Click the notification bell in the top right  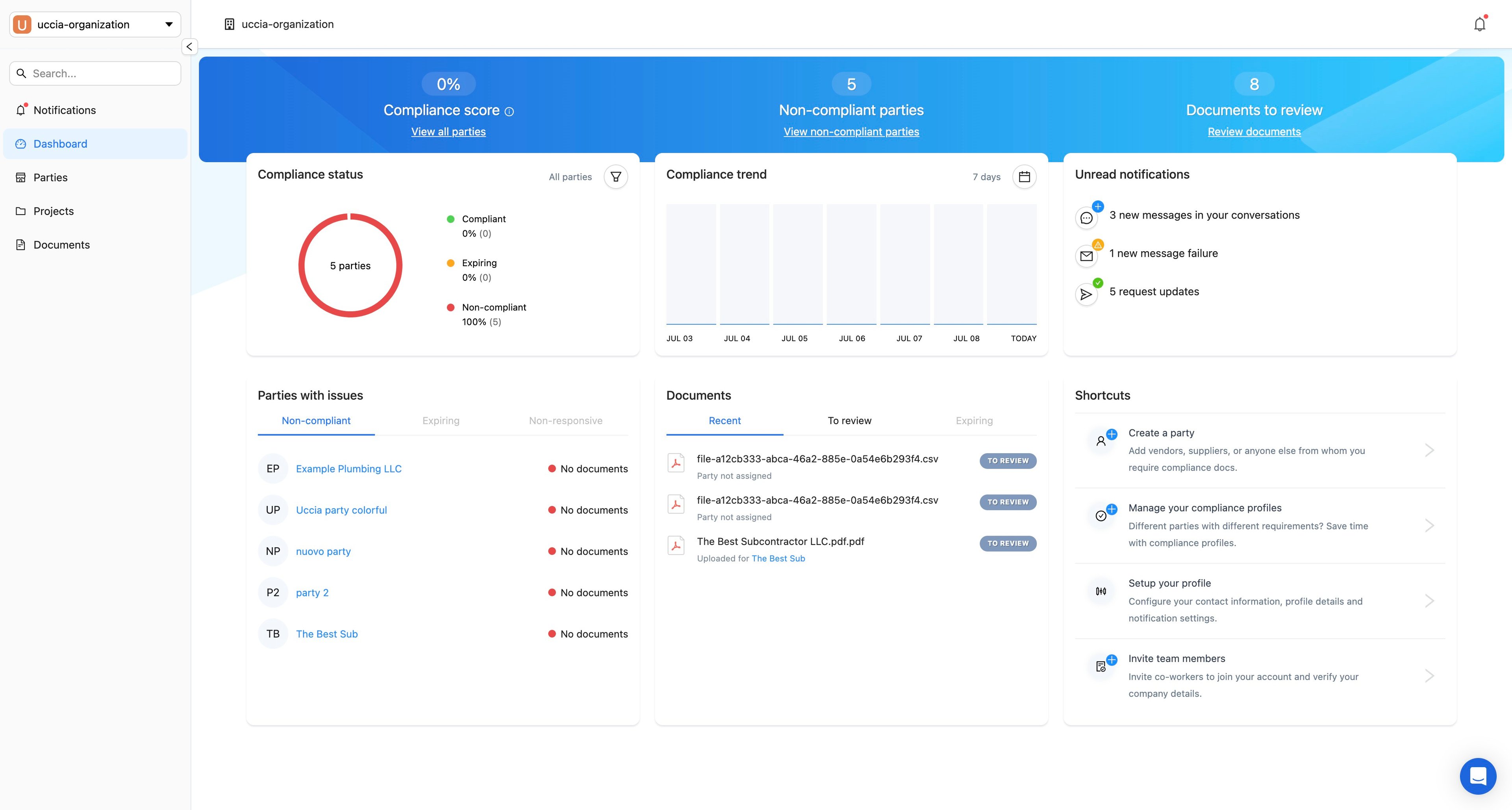point(1480,24)
